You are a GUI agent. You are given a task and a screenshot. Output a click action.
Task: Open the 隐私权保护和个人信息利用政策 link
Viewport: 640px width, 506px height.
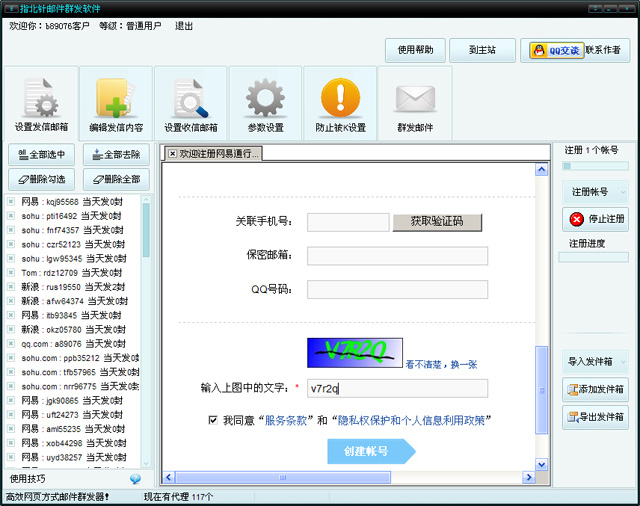point(411,420)
